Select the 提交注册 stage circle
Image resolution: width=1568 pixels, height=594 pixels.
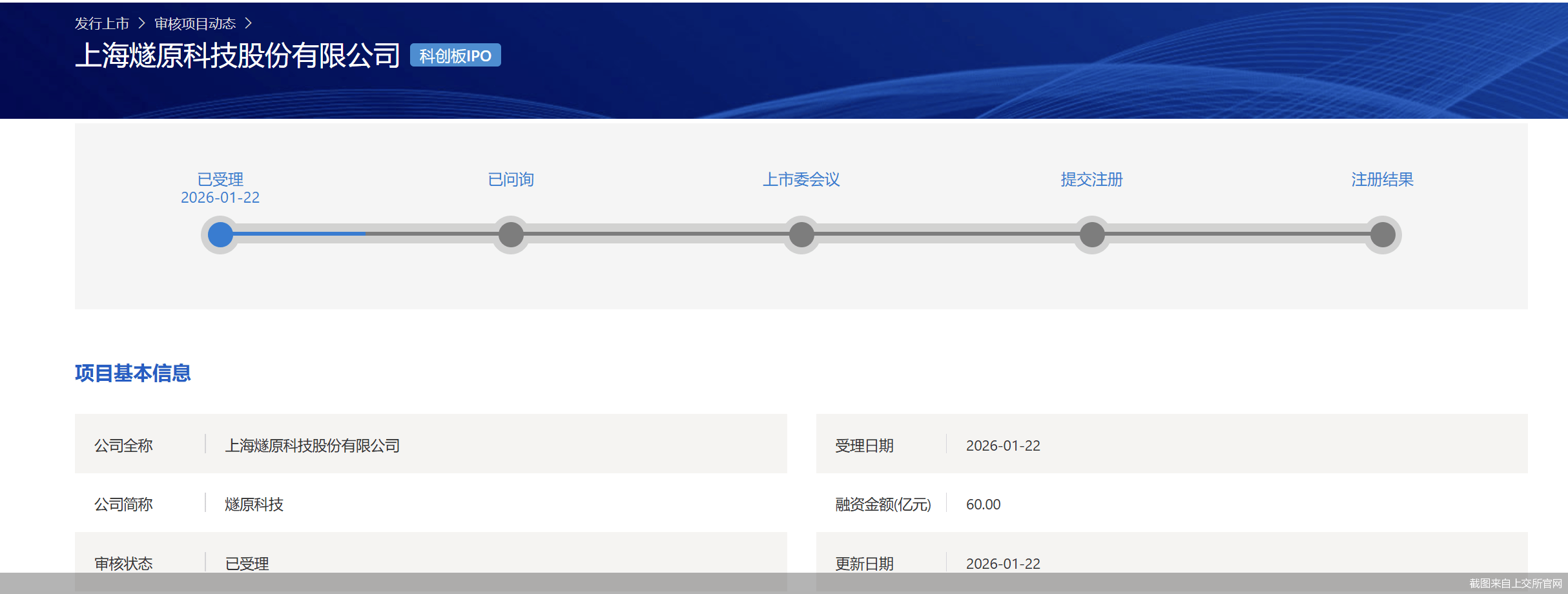(x=1092, y=234)
